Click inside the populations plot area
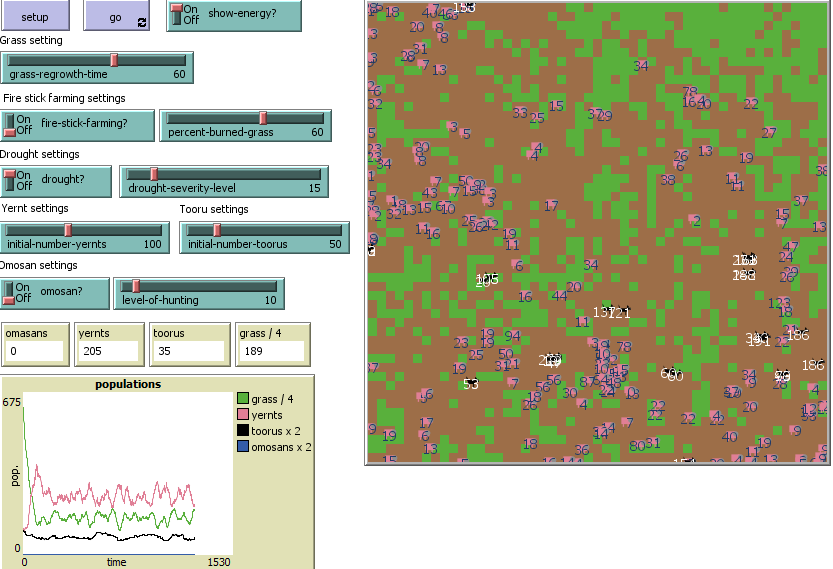This screenshot has width=833, height=569. [128, 473]
